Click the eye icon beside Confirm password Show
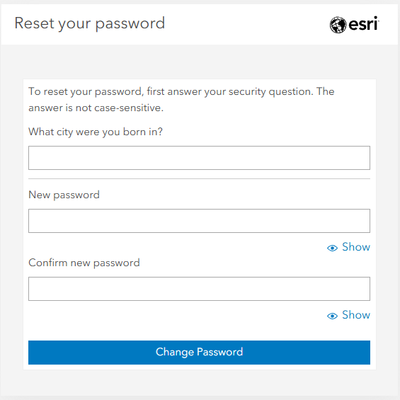 (x=332, y=316)
